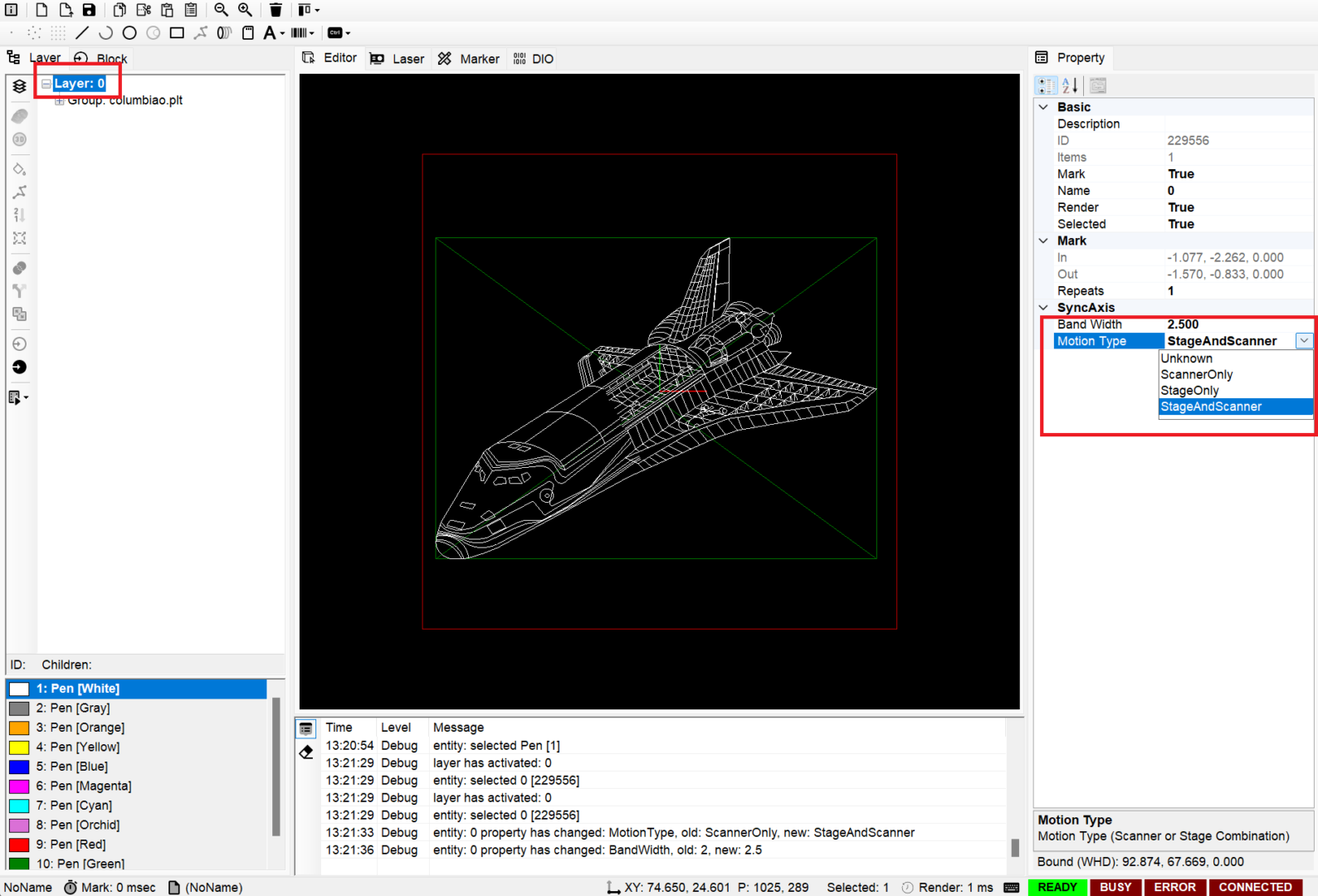The image size is (1318, 896).
Task: Collapse the Layer: 0 tree node
Action: pyautogui.click(x=46, y=84)
